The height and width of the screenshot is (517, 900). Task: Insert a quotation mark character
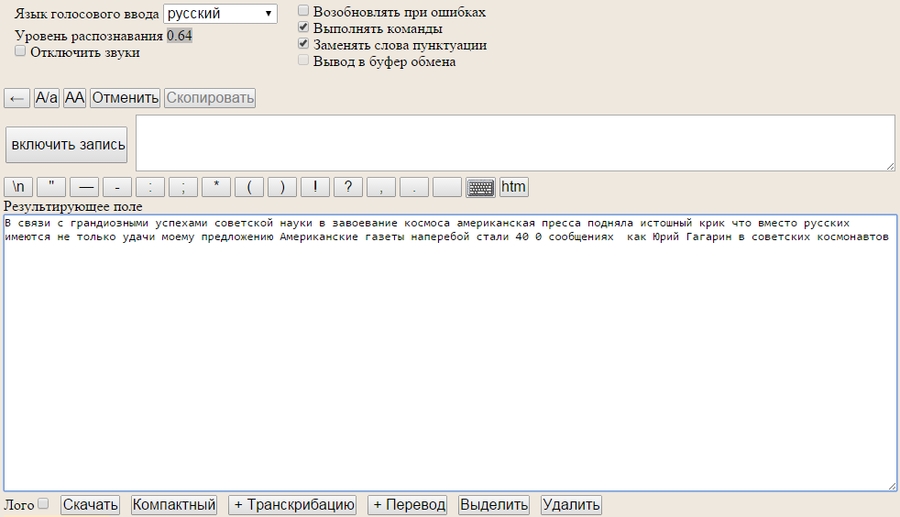point(52,187)
